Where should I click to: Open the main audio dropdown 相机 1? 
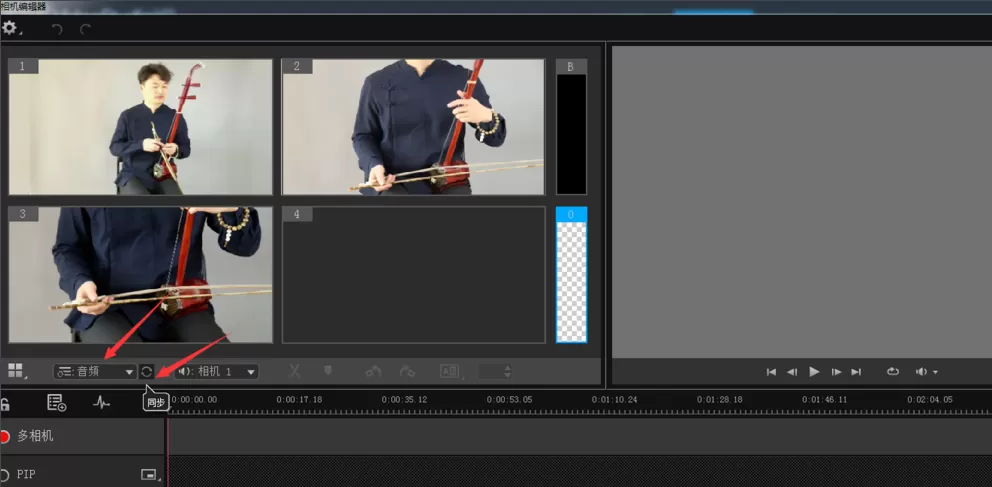[216, 371]
